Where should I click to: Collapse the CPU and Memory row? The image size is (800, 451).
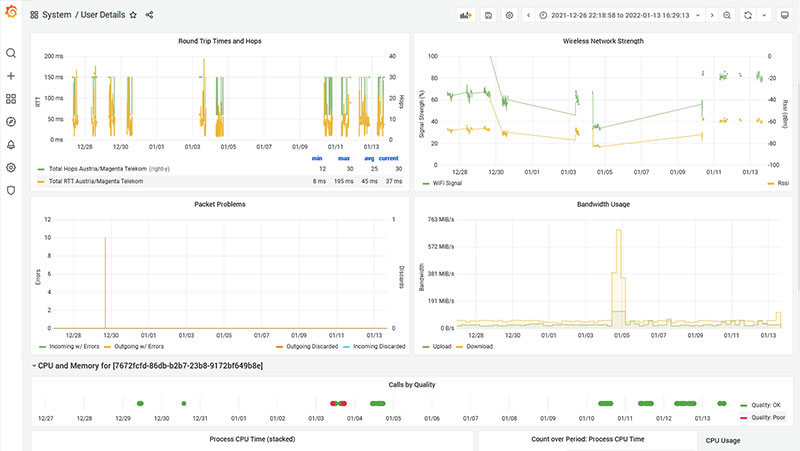(34, 366)
